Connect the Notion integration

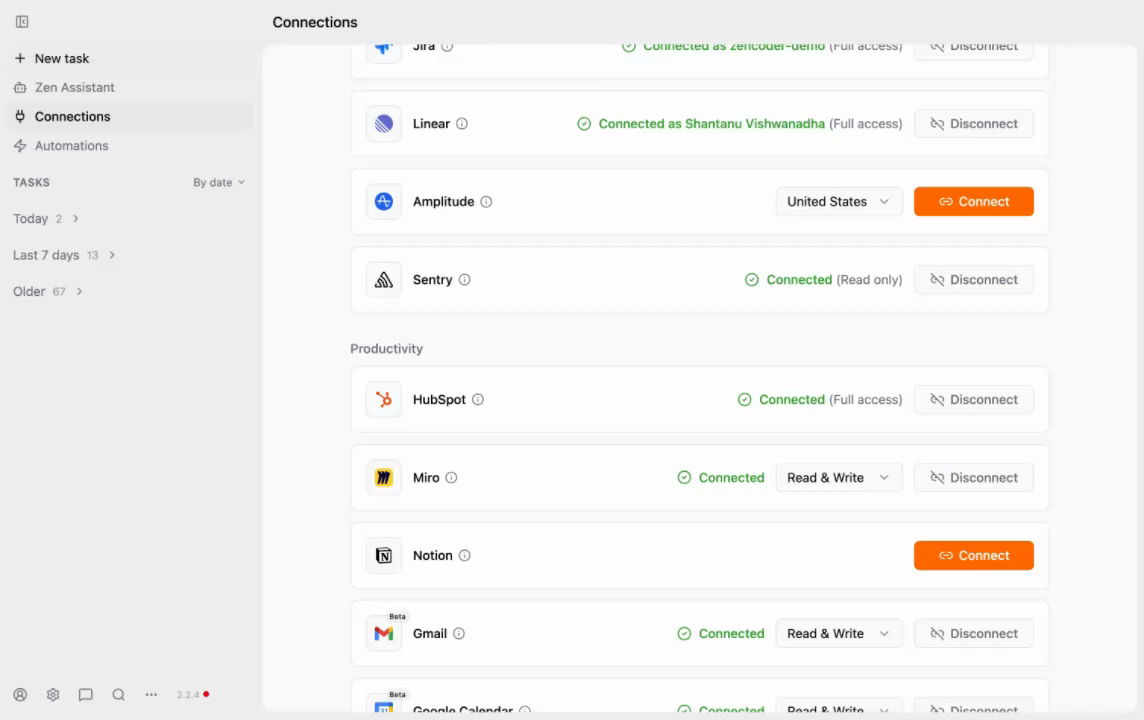coord(973,556)
